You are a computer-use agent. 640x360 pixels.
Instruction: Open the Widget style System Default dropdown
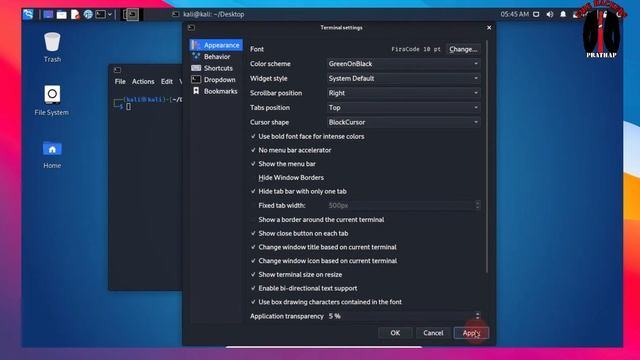click(403, 78)
